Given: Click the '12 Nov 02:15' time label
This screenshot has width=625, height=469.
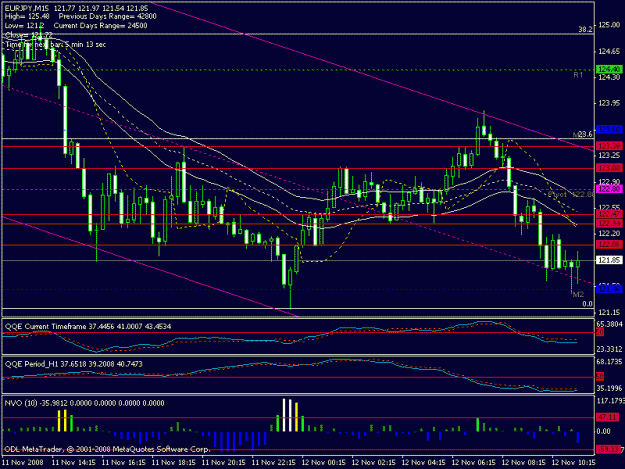Looking at the screenshot, I should click(373, 463).
